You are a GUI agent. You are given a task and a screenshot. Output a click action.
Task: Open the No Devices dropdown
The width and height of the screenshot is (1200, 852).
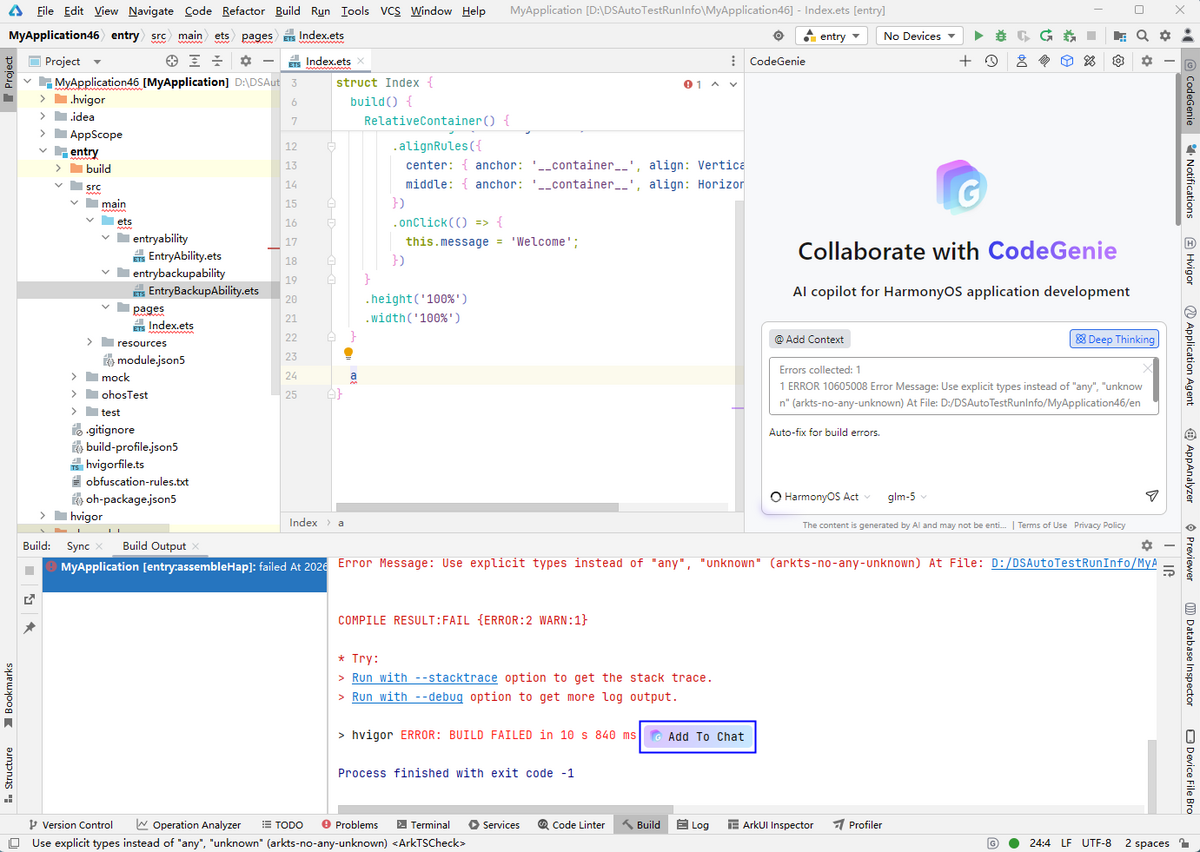(x=918, y=36)
